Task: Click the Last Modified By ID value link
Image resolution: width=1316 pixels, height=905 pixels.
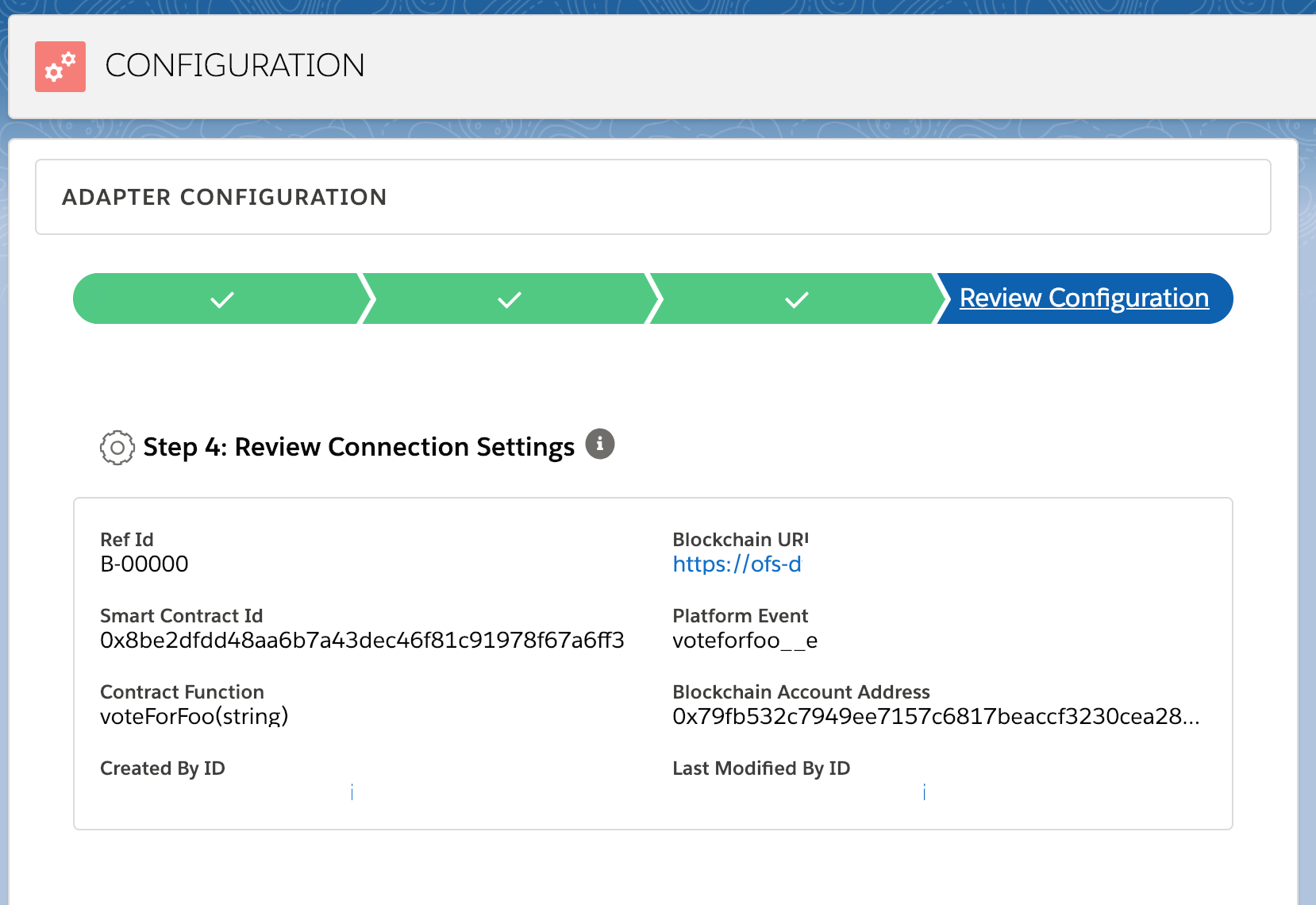Action: [x=923, y=791]
